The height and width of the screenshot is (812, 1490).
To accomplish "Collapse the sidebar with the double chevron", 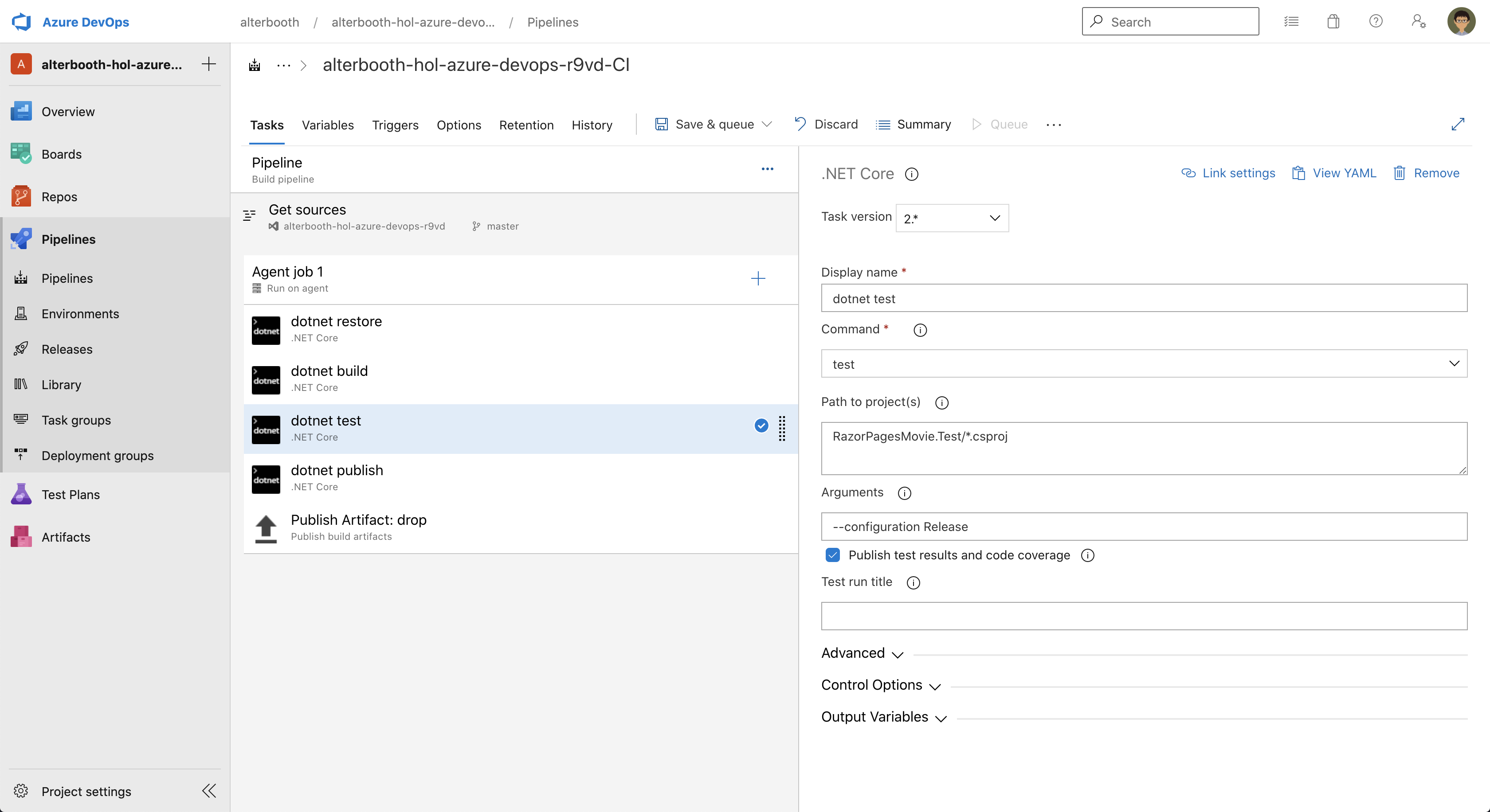I will point(209,791).
